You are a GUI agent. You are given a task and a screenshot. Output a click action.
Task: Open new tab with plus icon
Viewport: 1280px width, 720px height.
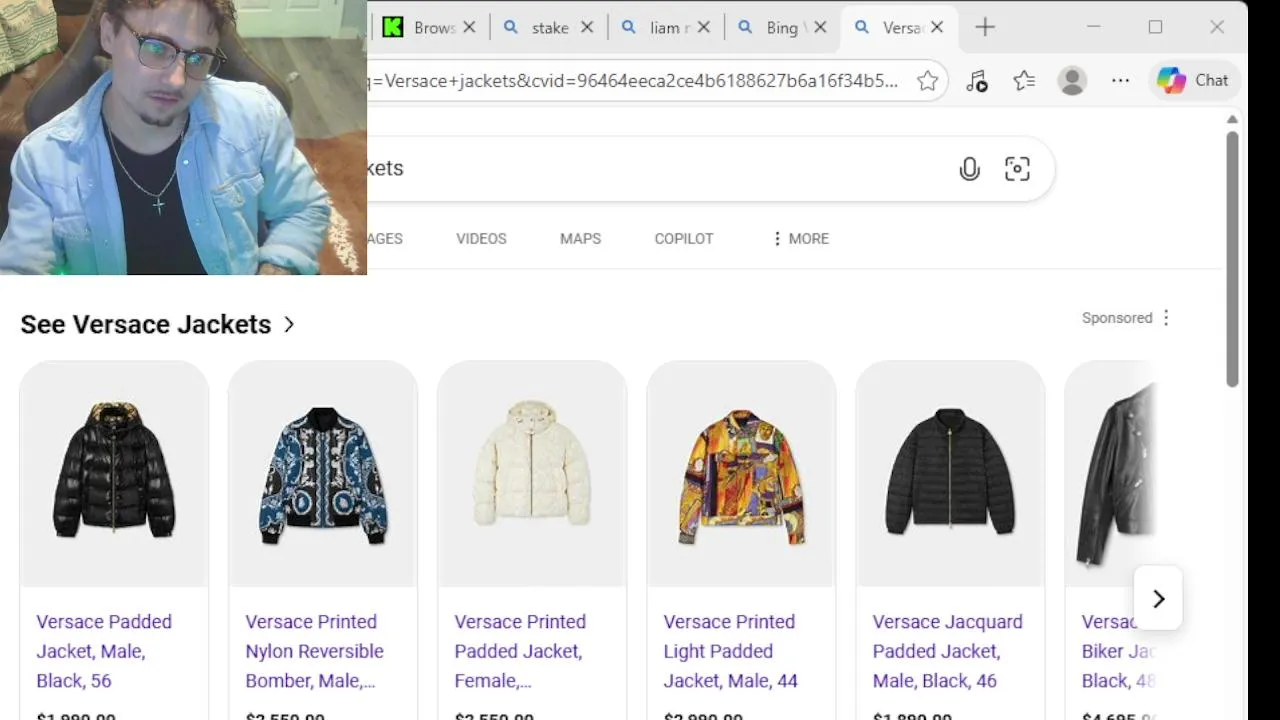pos(985,28)
